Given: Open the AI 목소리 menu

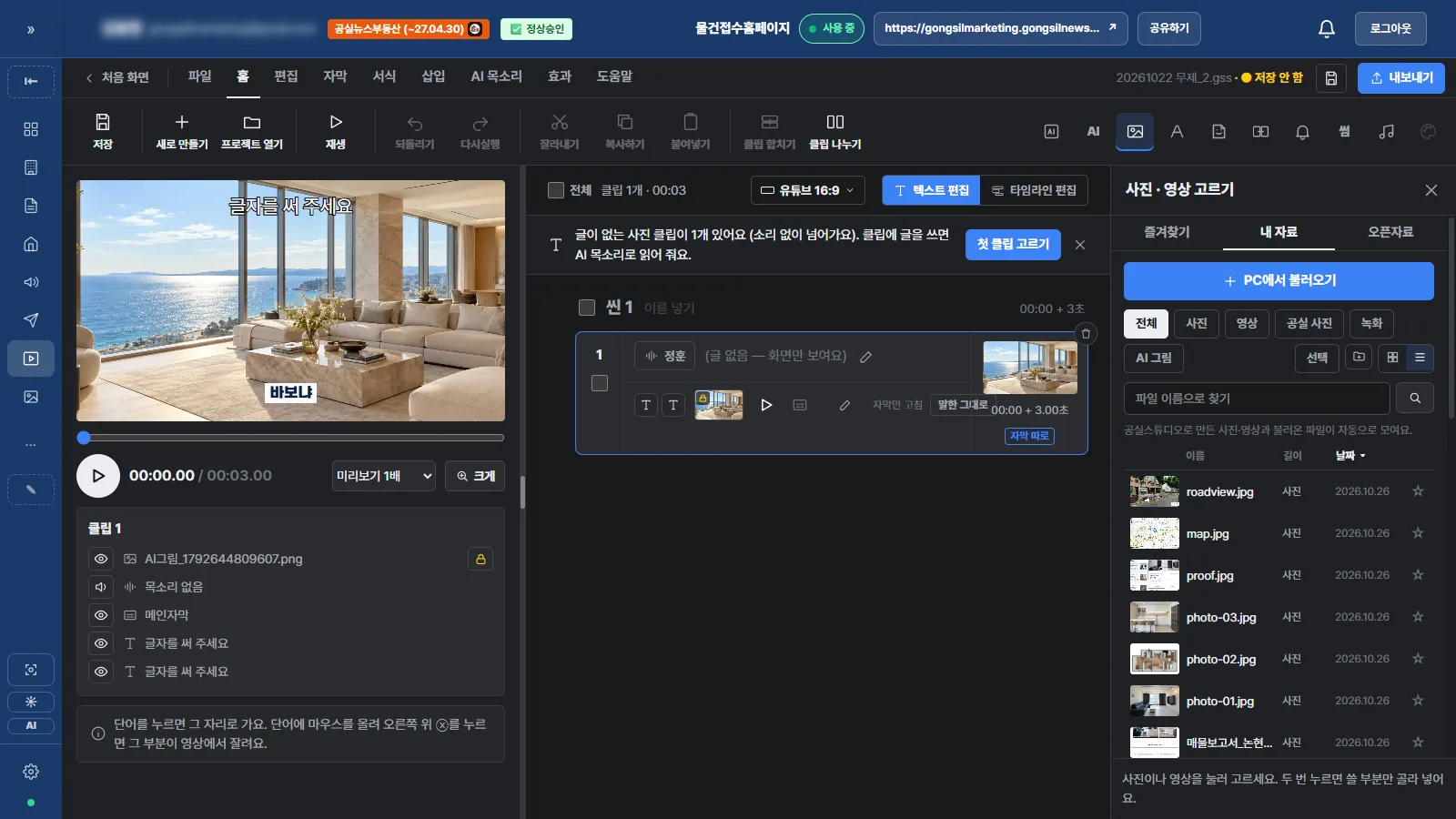Looking at the screenshot, I should click(496, 76).
